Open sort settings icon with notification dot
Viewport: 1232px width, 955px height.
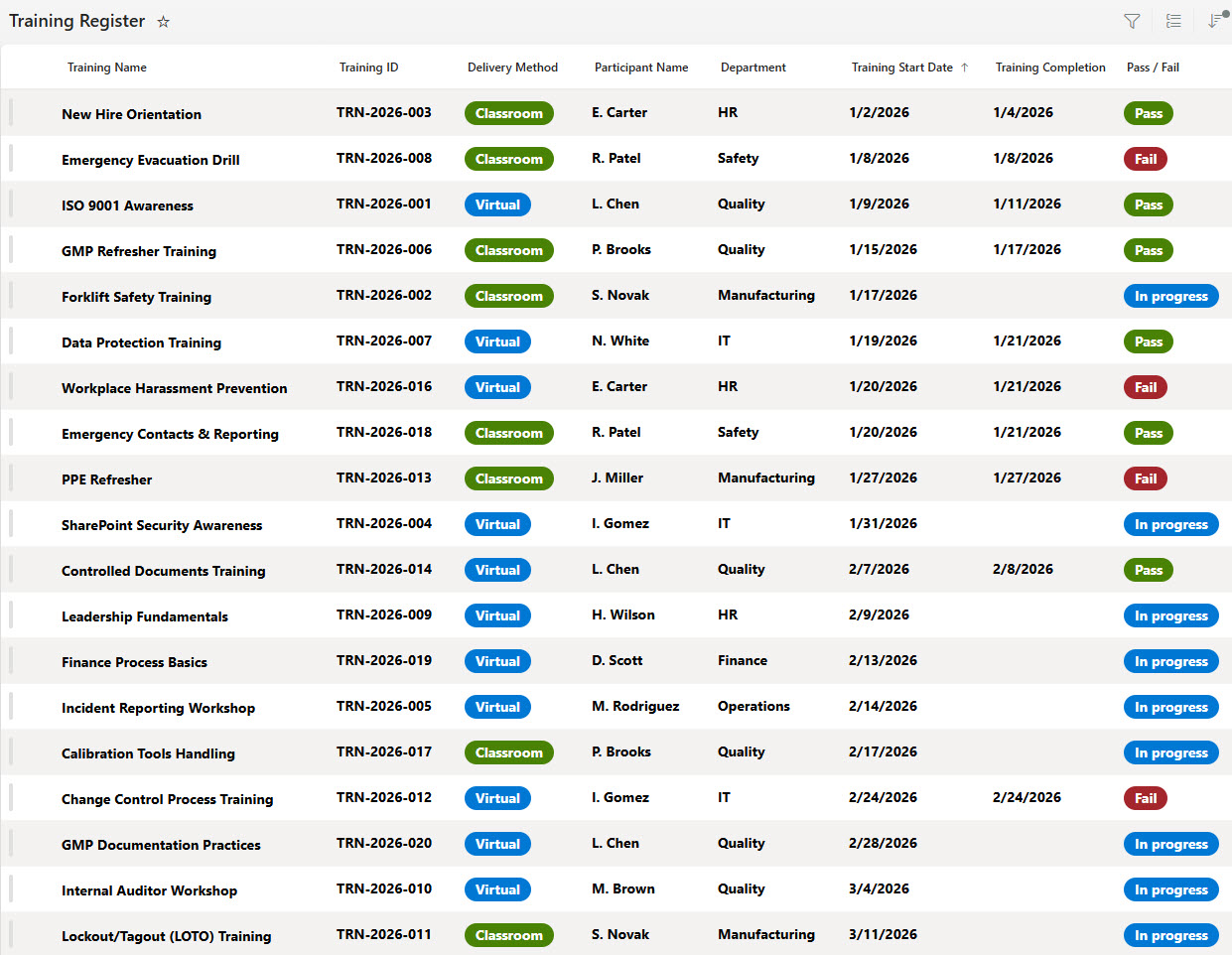1213,20
